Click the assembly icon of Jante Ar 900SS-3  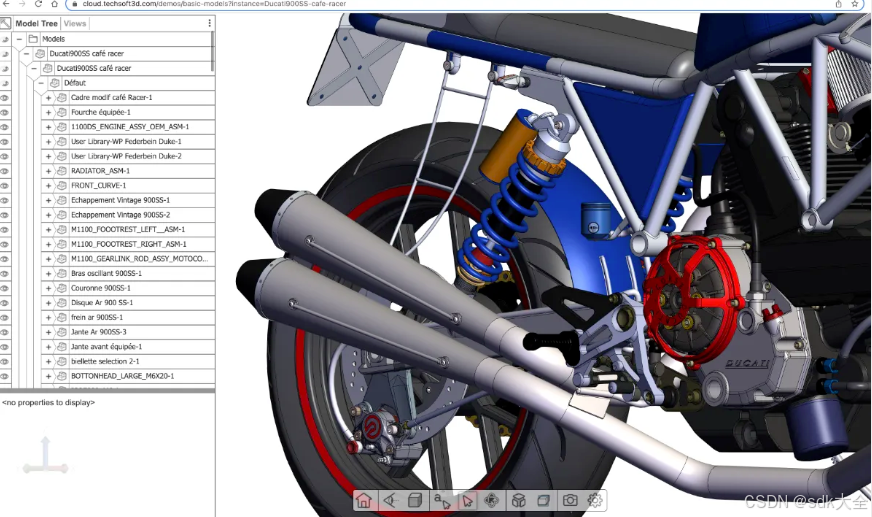62,332
